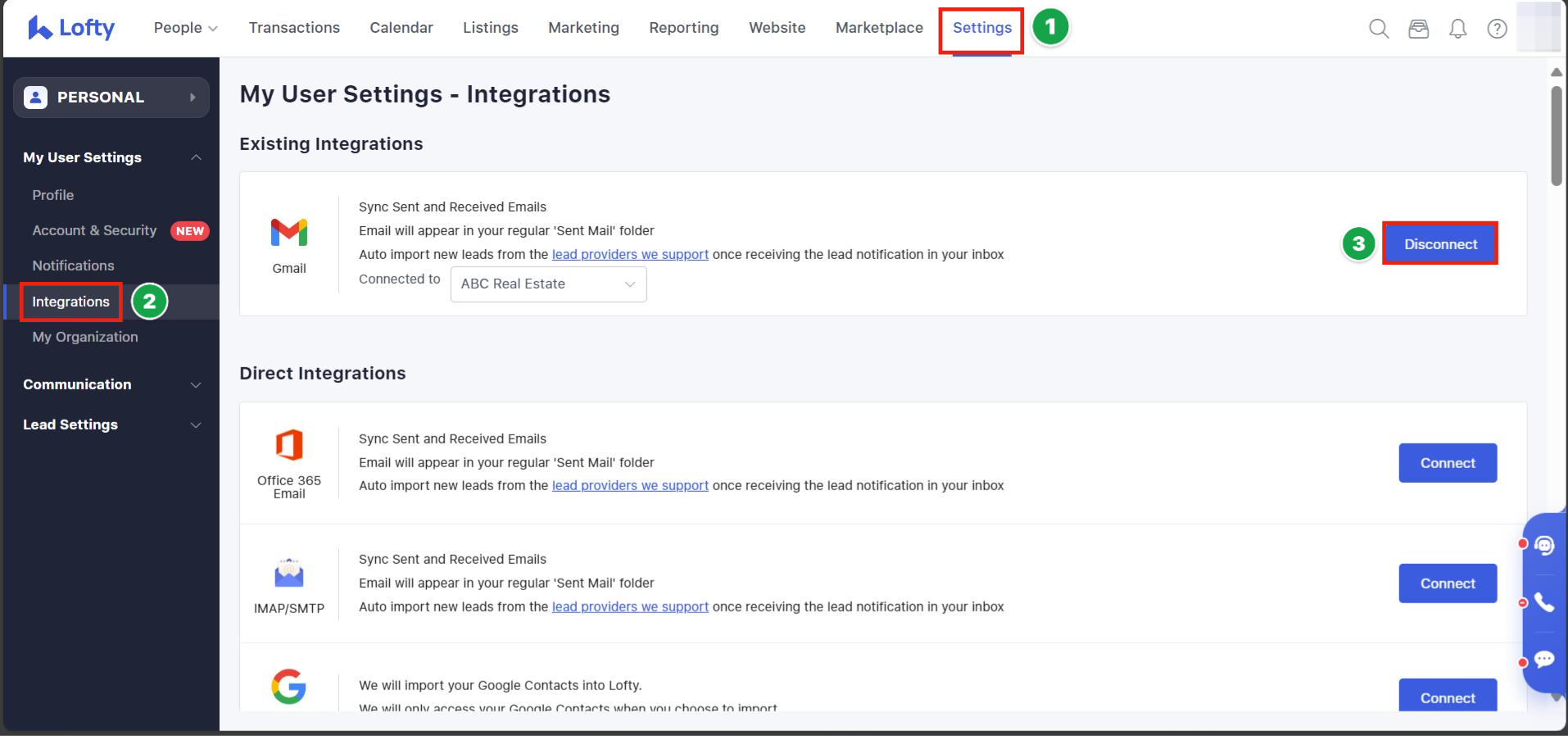The width and height of the screenshot is (1568, 736).
Task: Click the help question mark icon
Action: coord(1497,29)
